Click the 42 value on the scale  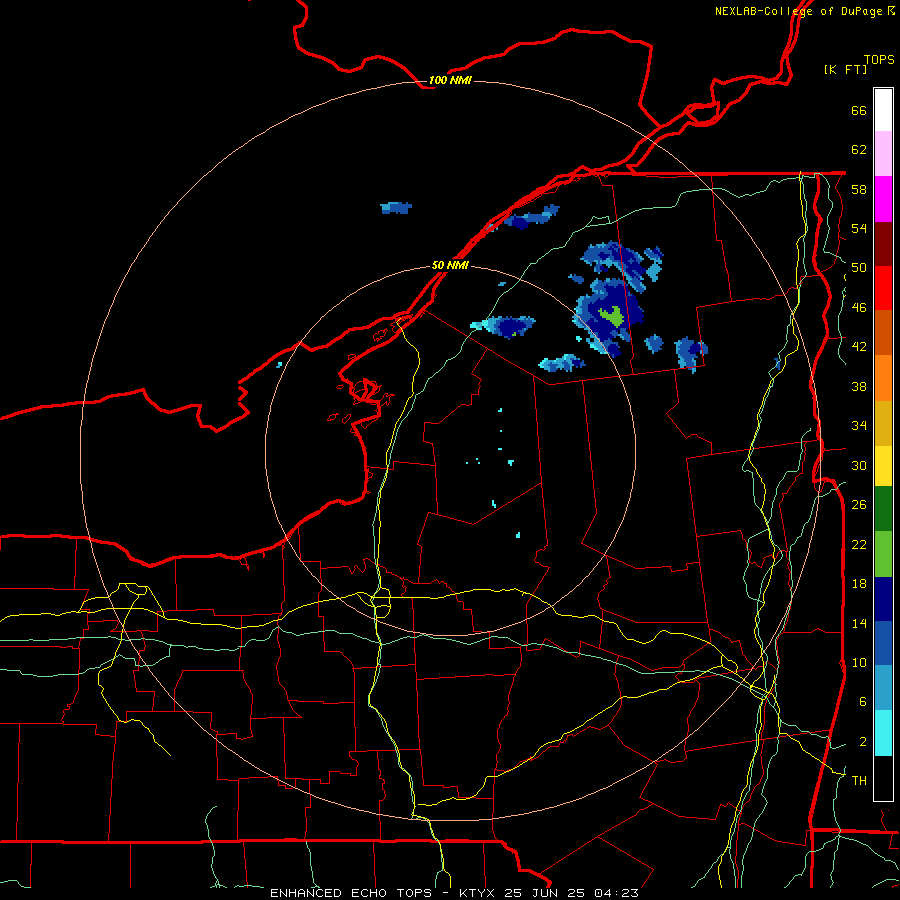click(859, 347)
